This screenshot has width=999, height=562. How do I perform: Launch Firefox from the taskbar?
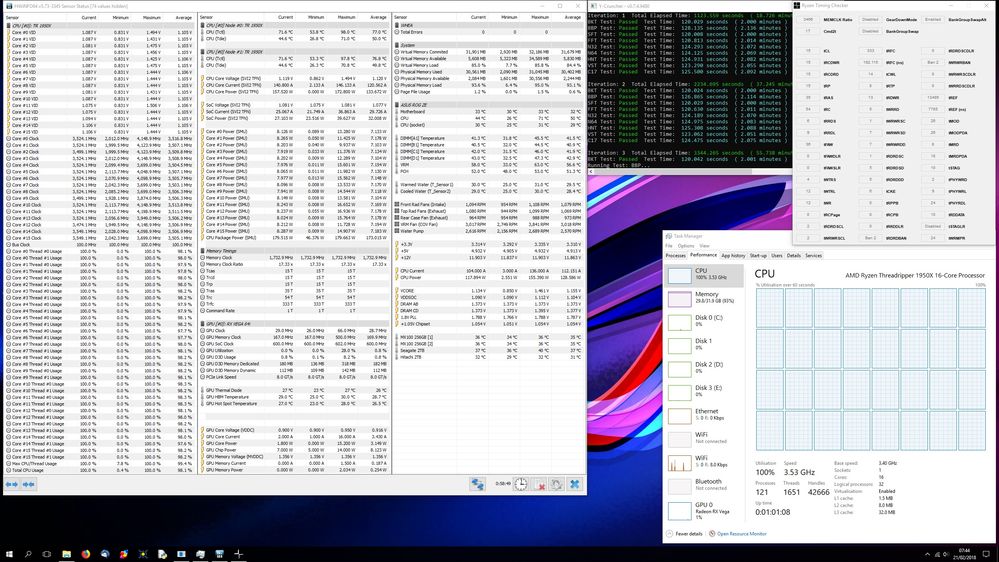point(85,554)
